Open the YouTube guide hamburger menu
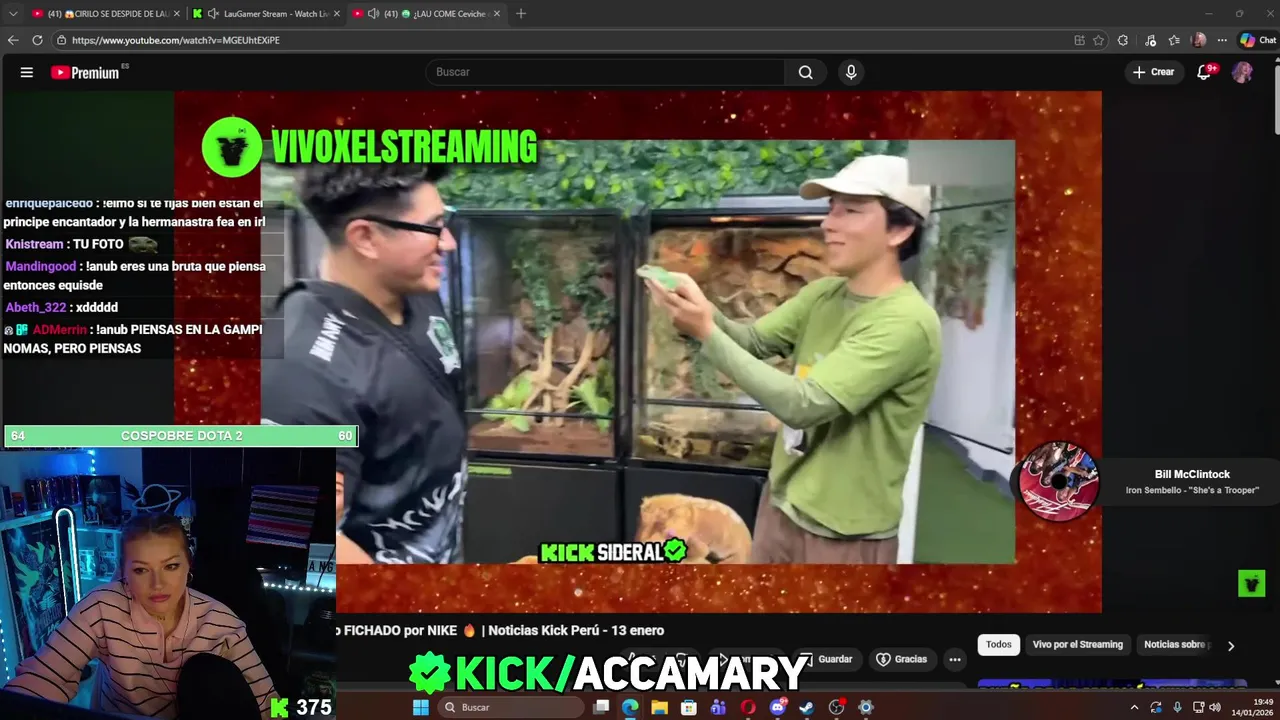1280x720 pixels. (27, 72)
